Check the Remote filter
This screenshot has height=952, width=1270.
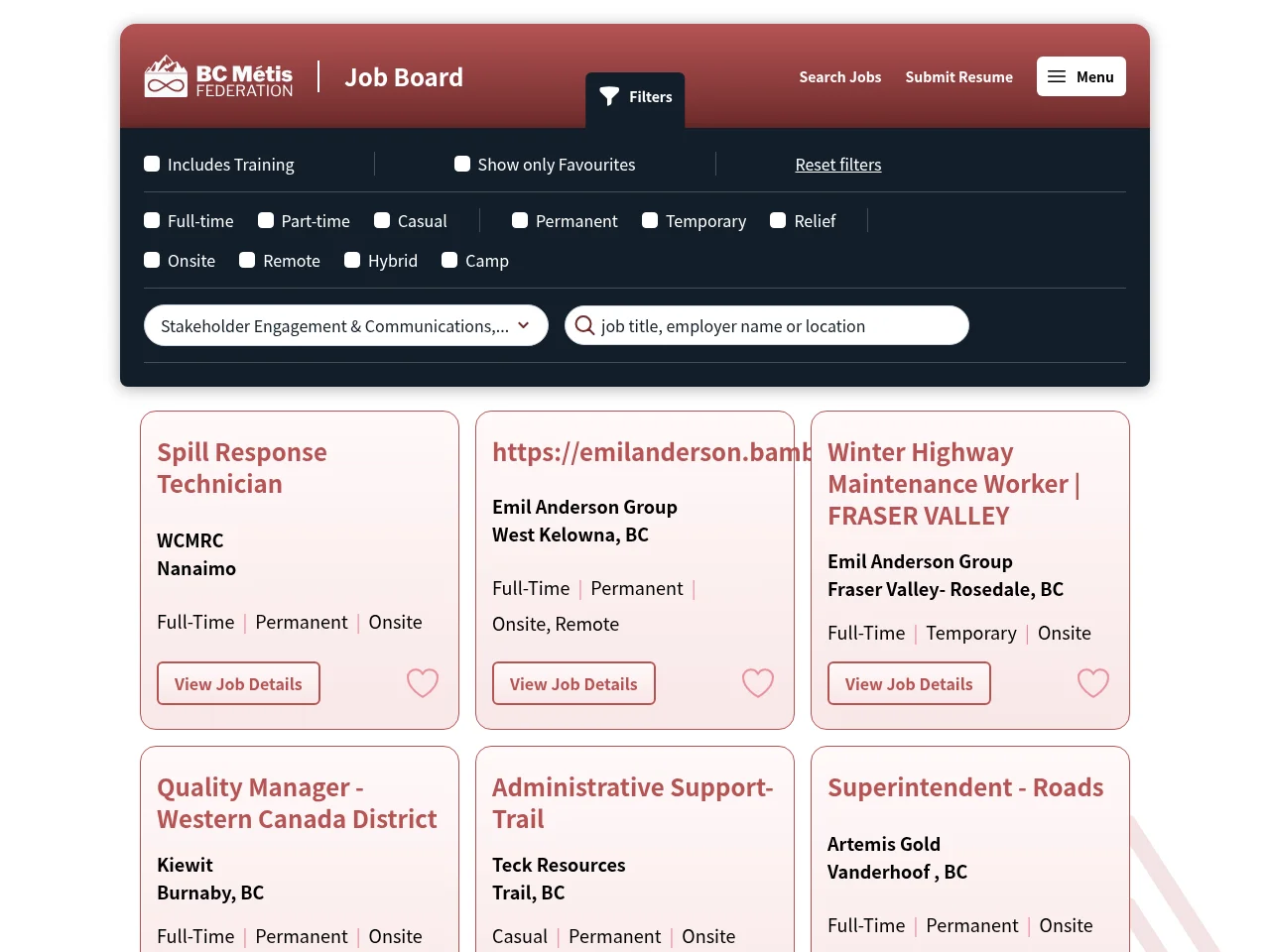pos(247,260)
